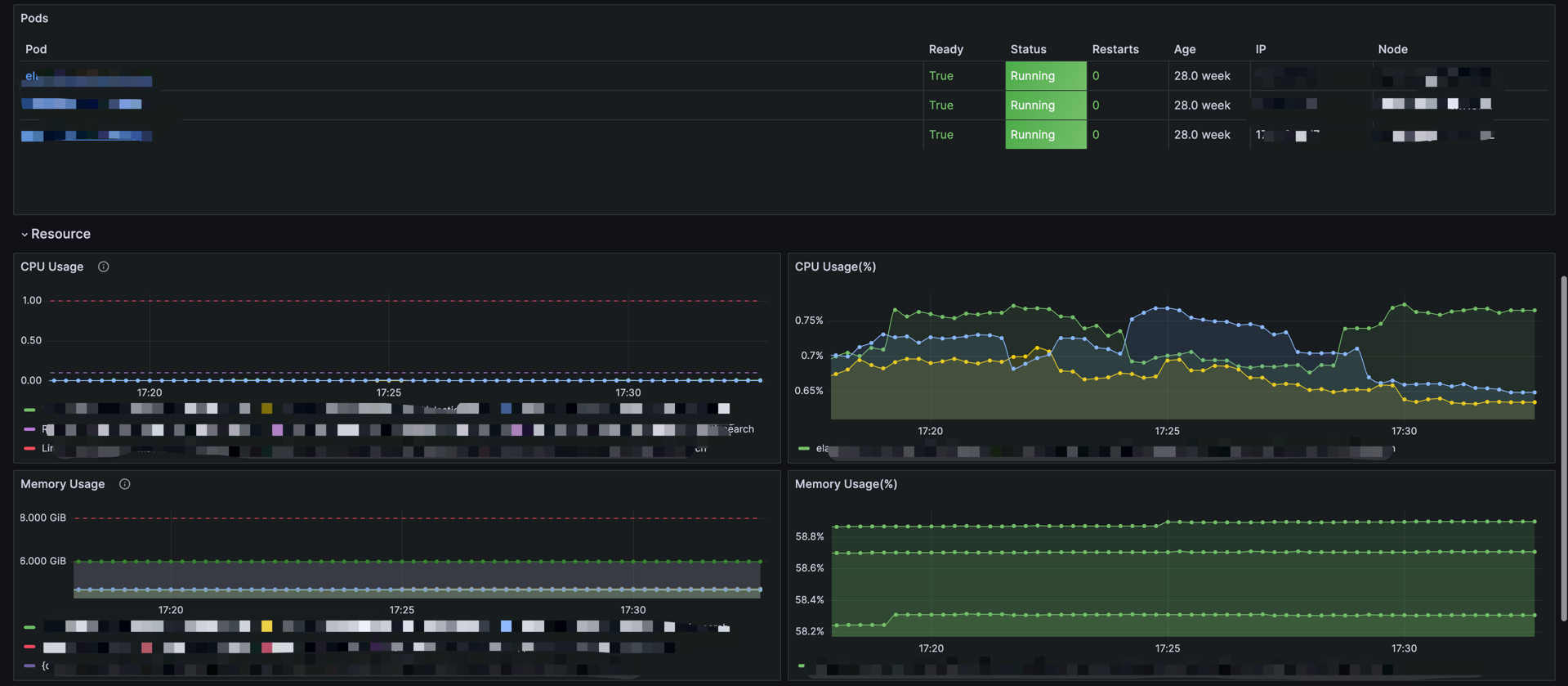Screen dimensions: 1568x686
Task: Sort the table by Status column
Action: point(1028,49)
